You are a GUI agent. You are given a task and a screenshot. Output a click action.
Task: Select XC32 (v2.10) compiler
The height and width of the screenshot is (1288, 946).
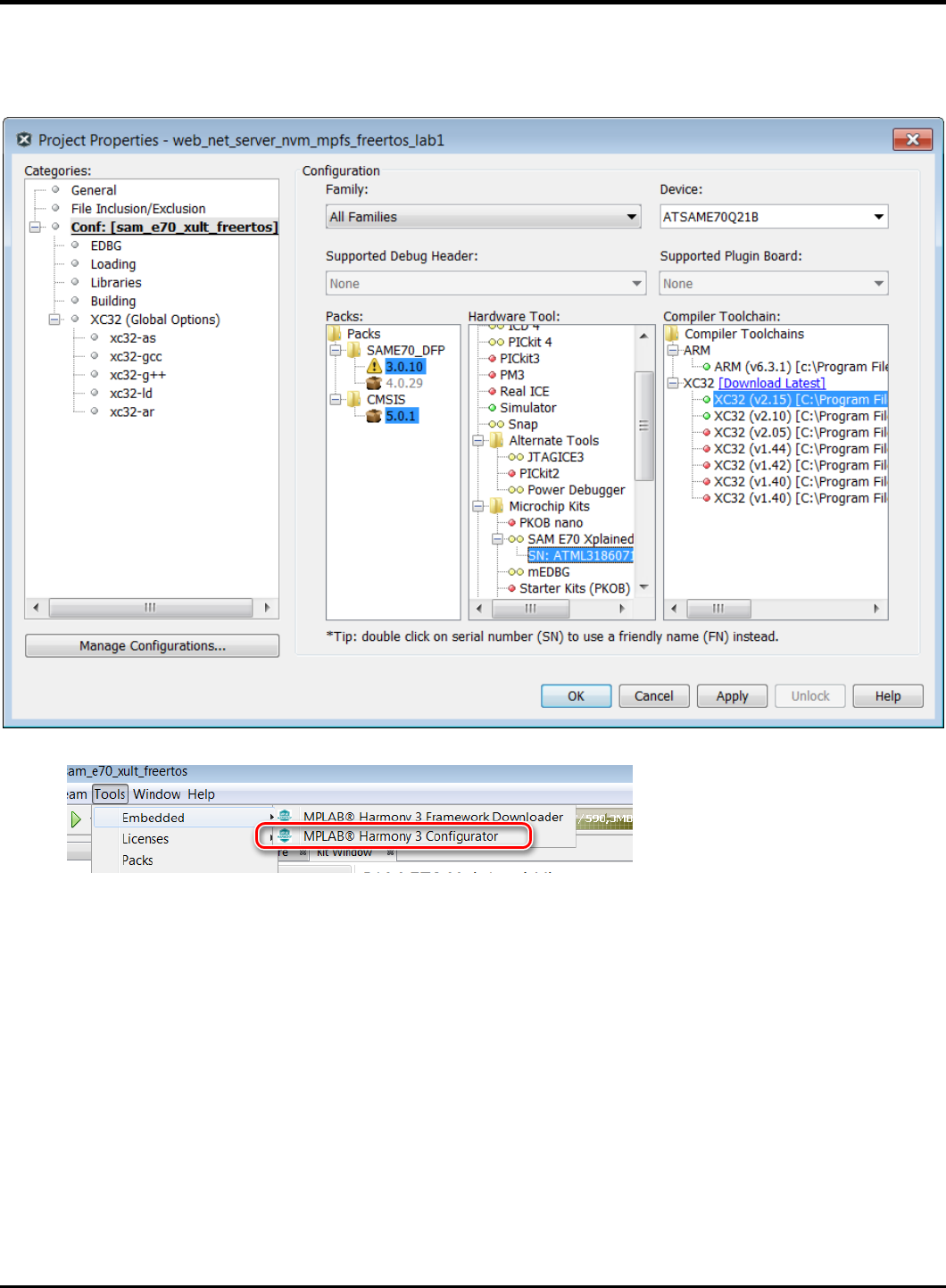tap(801, 416)
